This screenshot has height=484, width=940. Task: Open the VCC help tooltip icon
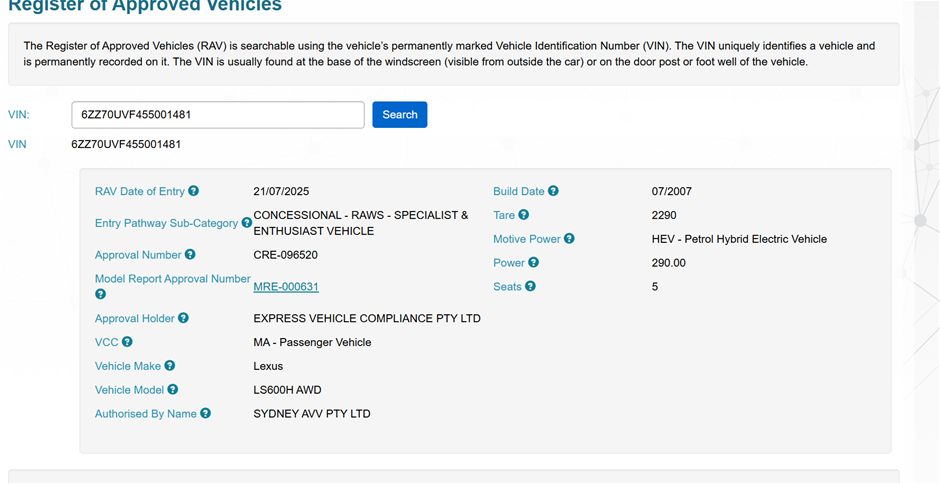click(127, 342)
